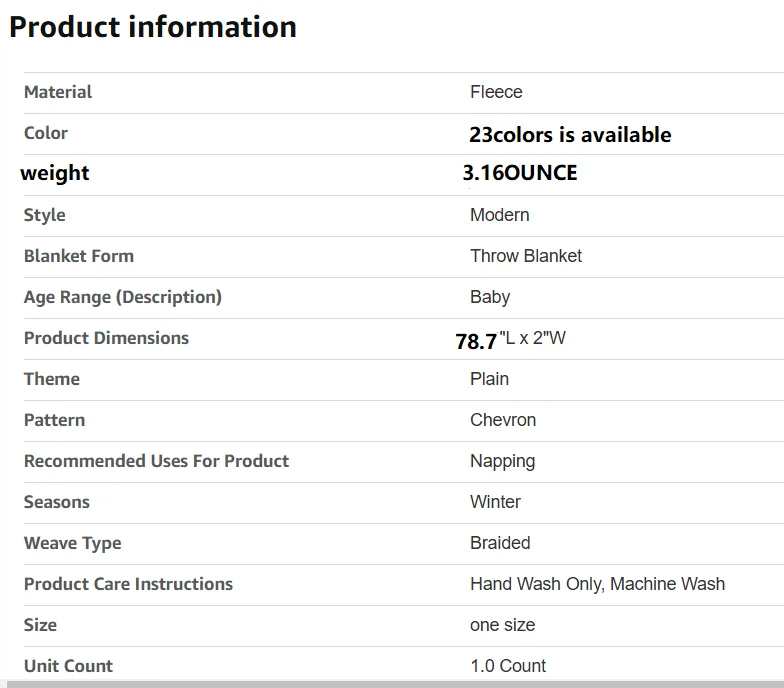Click the Napping recommended use value
This screenshot has height=688, width=784.
point(502,462)
